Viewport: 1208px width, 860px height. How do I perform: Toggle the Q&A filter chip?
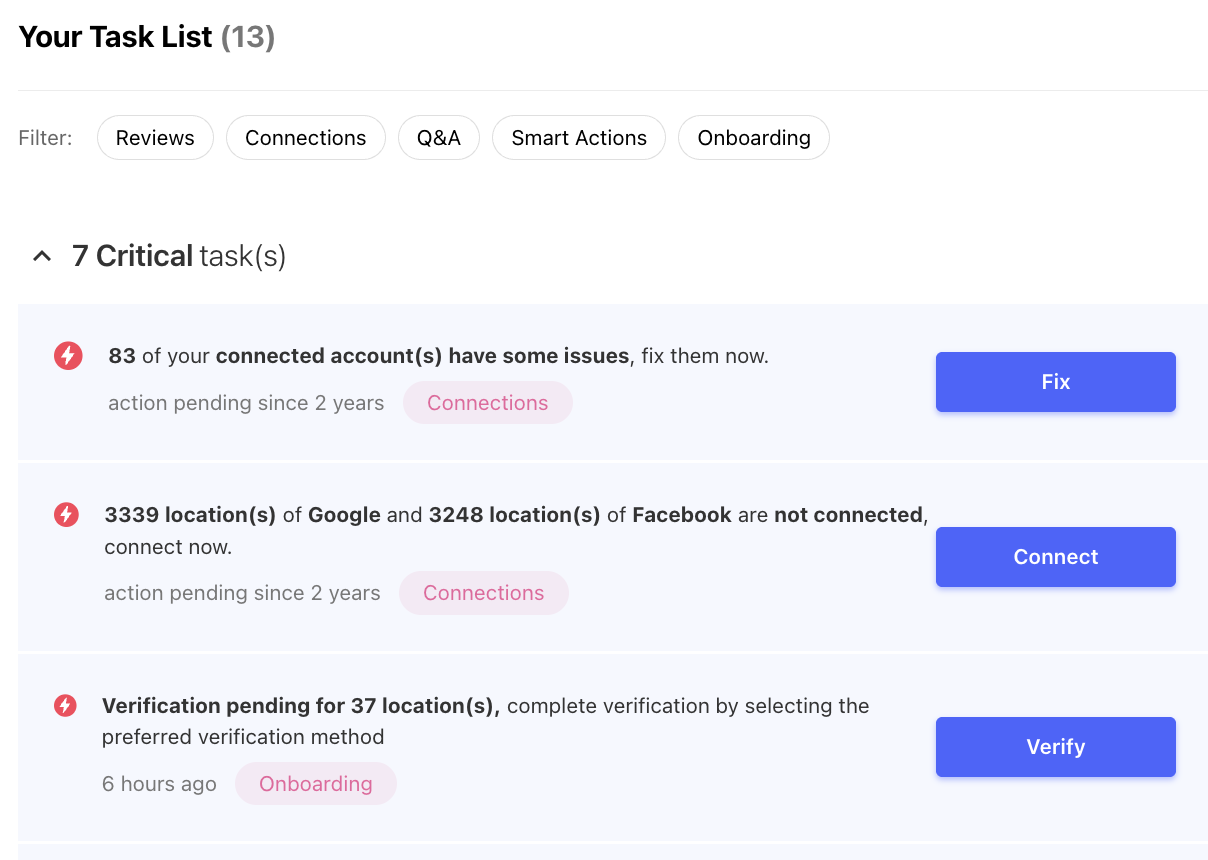pos(438,138)
